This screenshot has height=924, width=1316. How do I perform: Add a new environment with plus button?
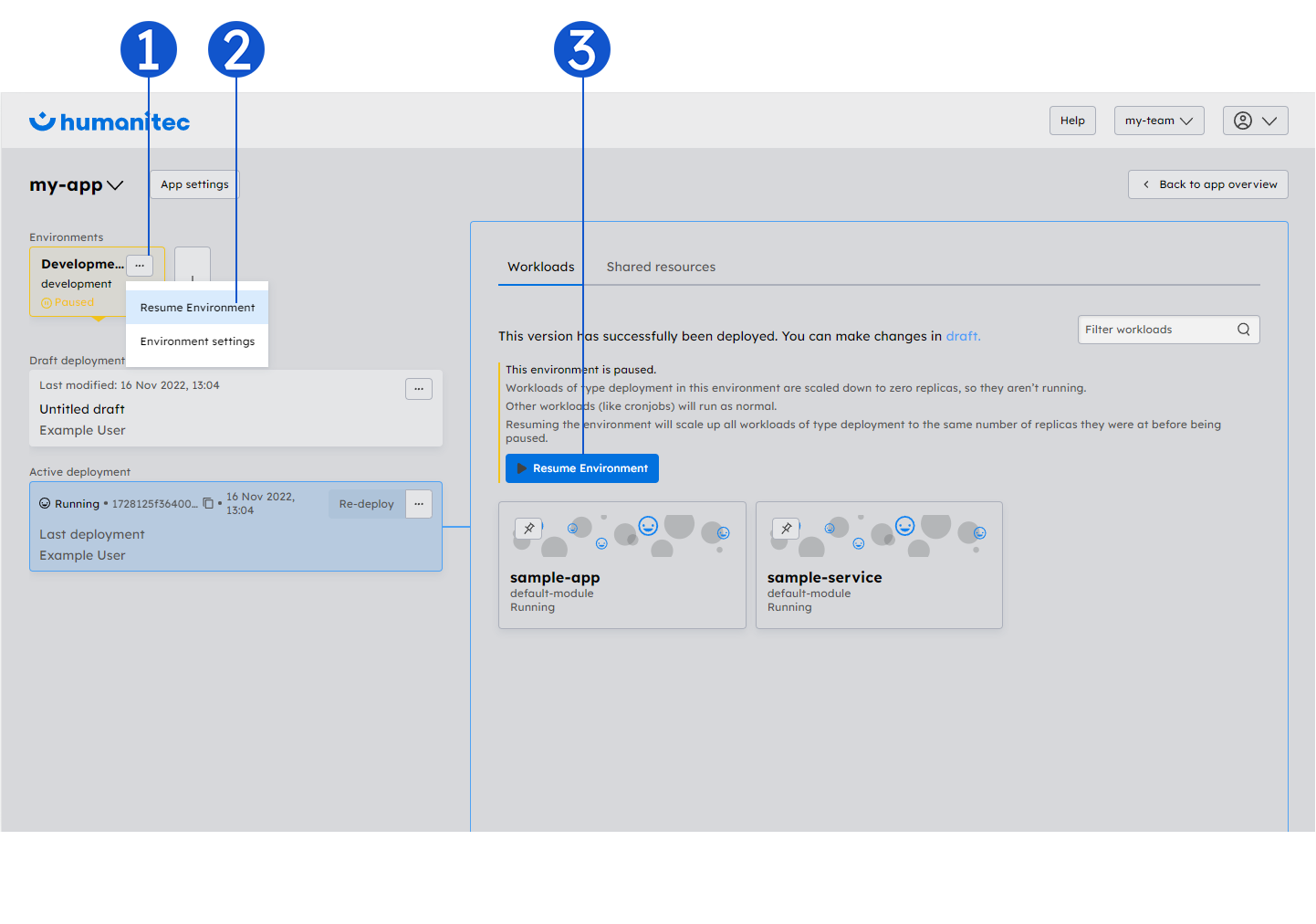(x=193, y=266)
